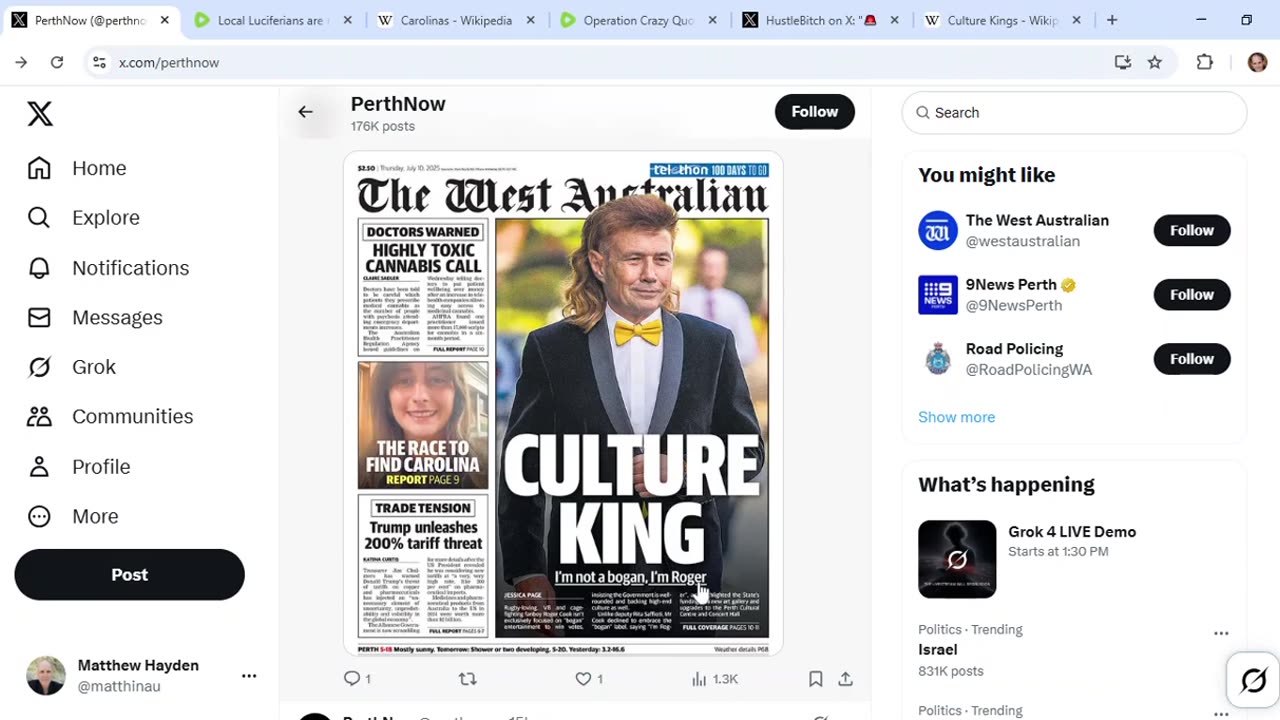Click @RoadPolicingWA handle text

tap(1028, 370)
